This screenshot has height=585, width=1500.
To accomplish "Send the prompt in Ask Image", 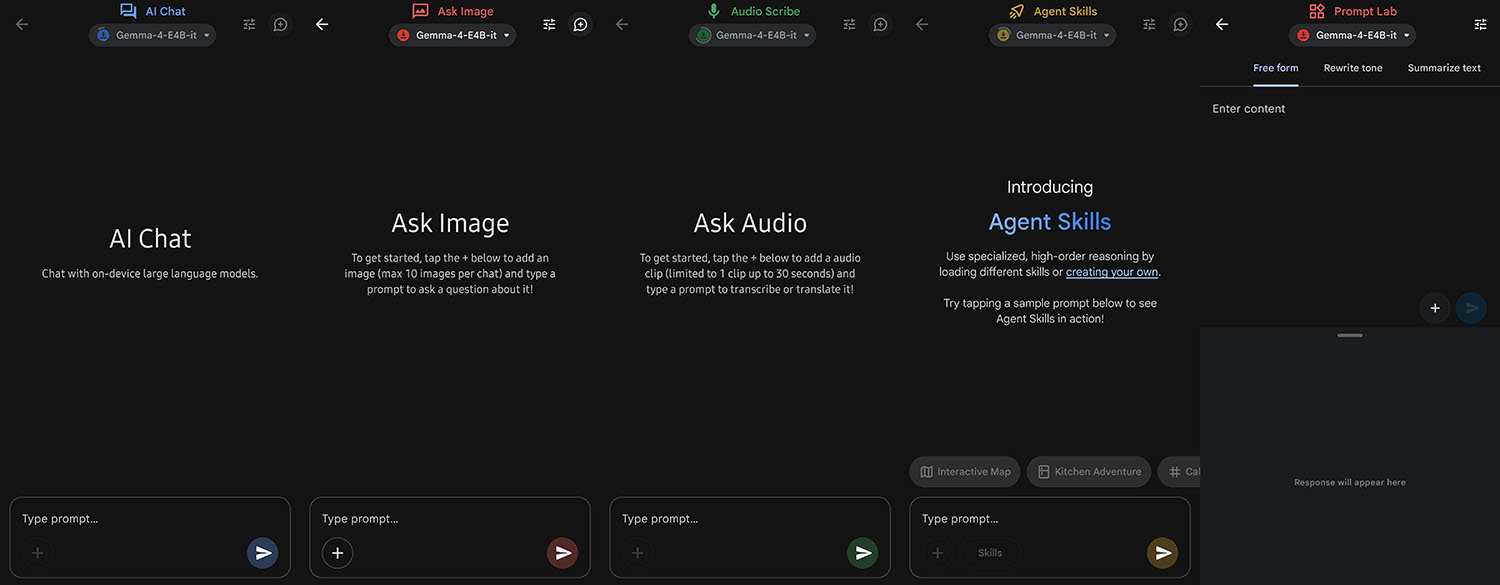I will coord(563,553).
